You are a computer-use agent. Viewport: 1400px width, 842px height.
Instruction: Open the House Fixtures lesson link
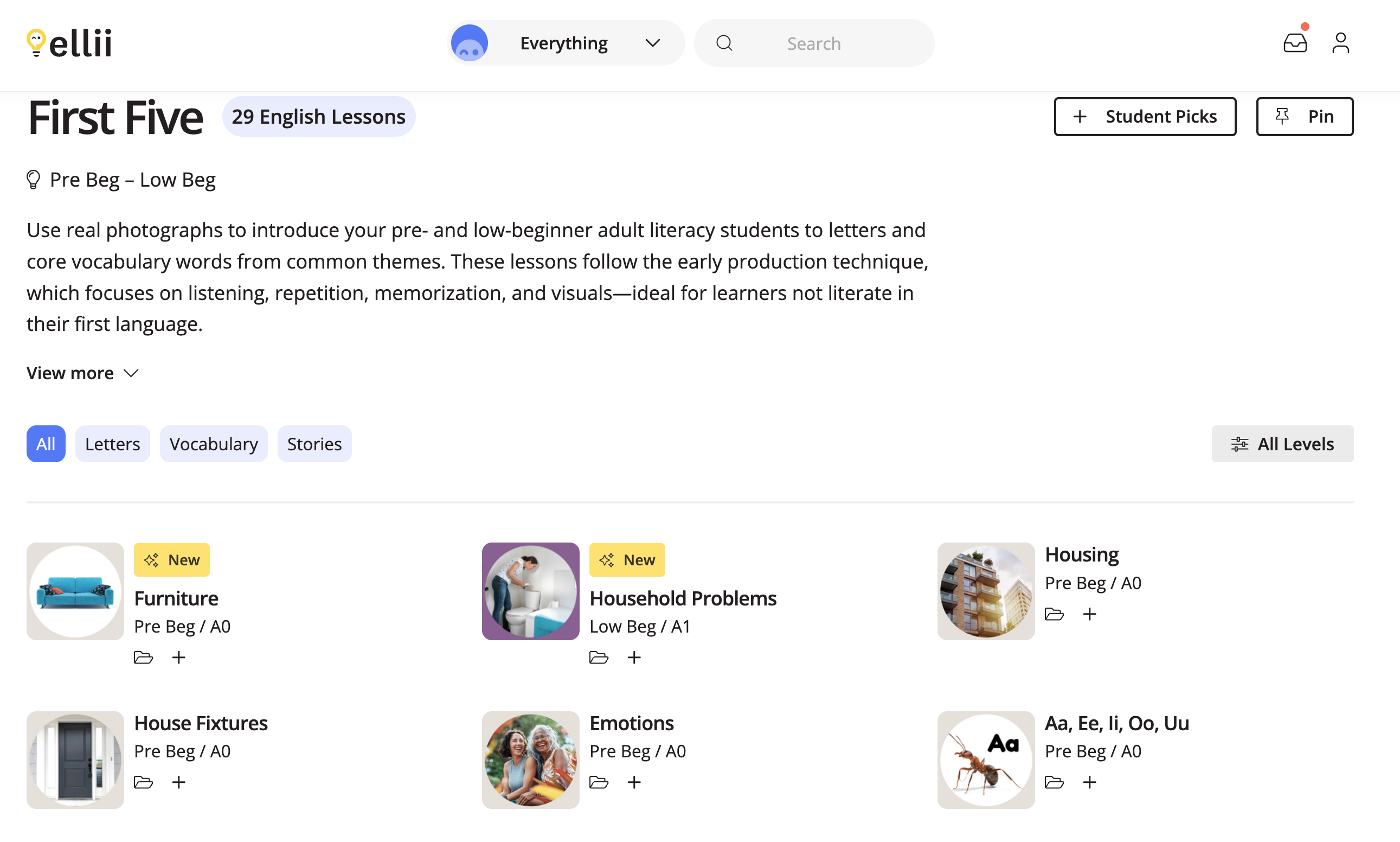(x=201, y=722)
